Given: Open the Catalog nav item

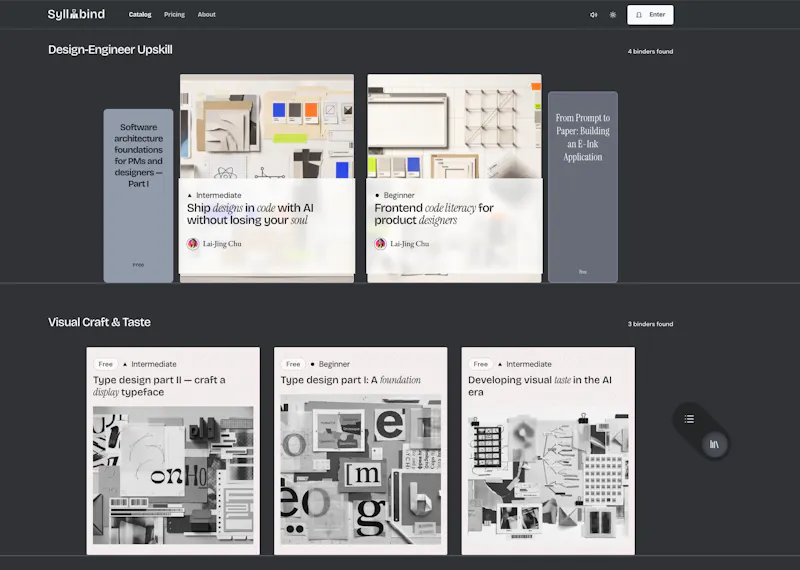Looking at the screenshot, I should 140,14.
